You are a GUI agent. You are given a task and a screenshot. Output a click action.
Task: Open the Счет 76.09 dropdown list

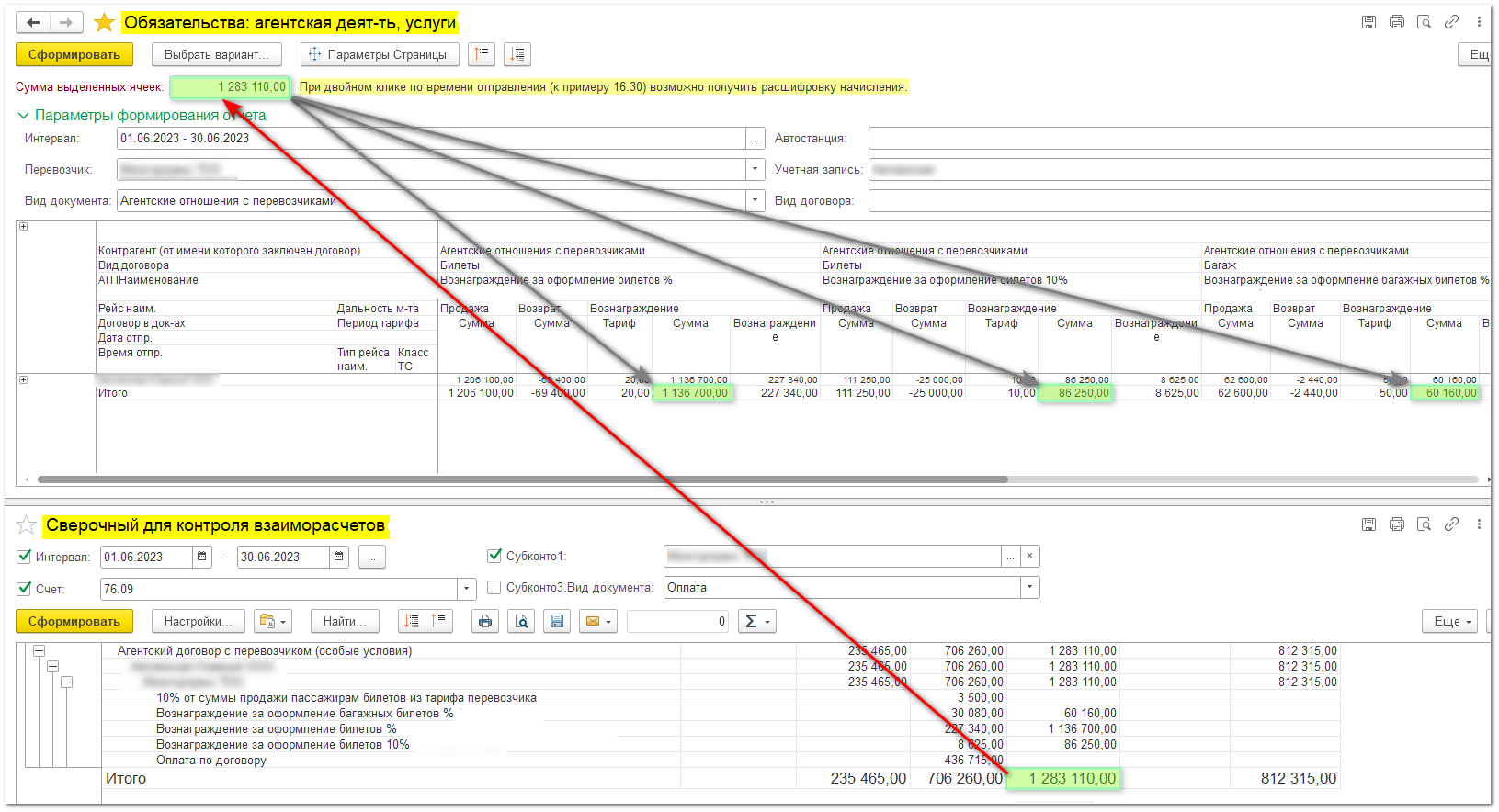click(x=467, y=589)
